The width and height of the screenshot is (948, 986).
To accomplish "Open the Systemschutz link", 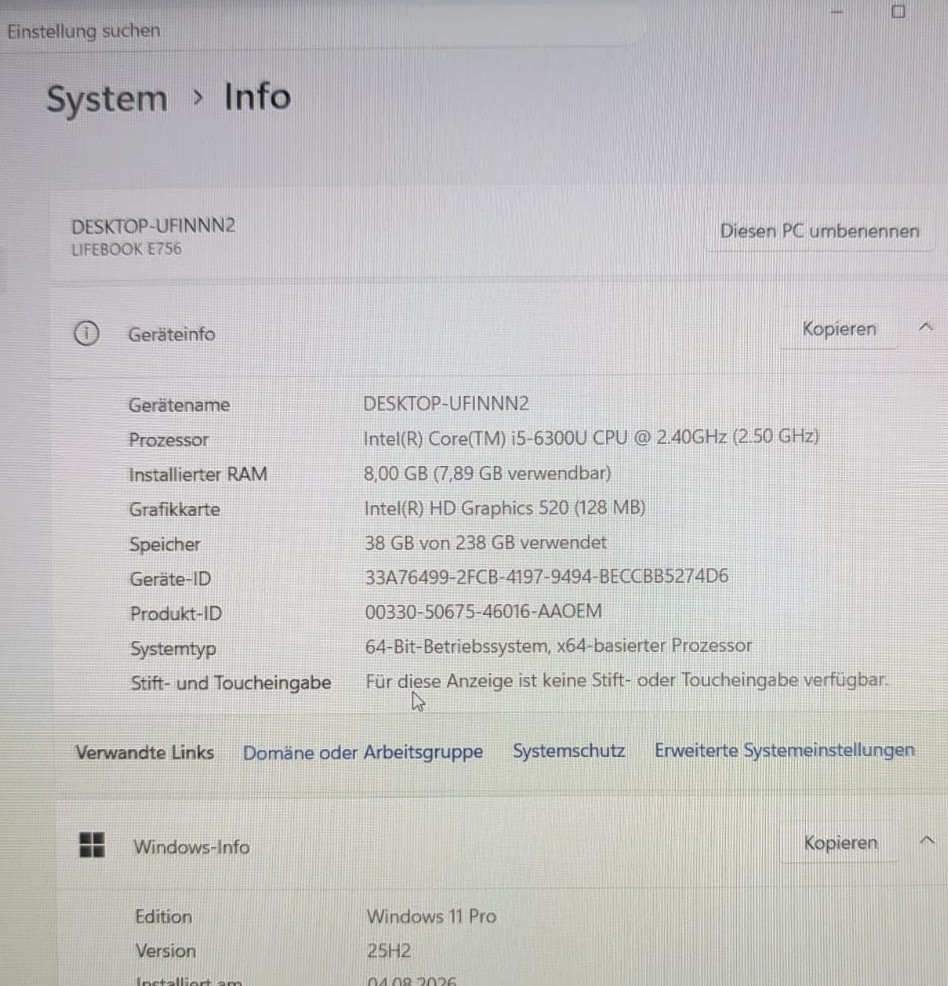I will pyautogui.click(x=569, y=751).
